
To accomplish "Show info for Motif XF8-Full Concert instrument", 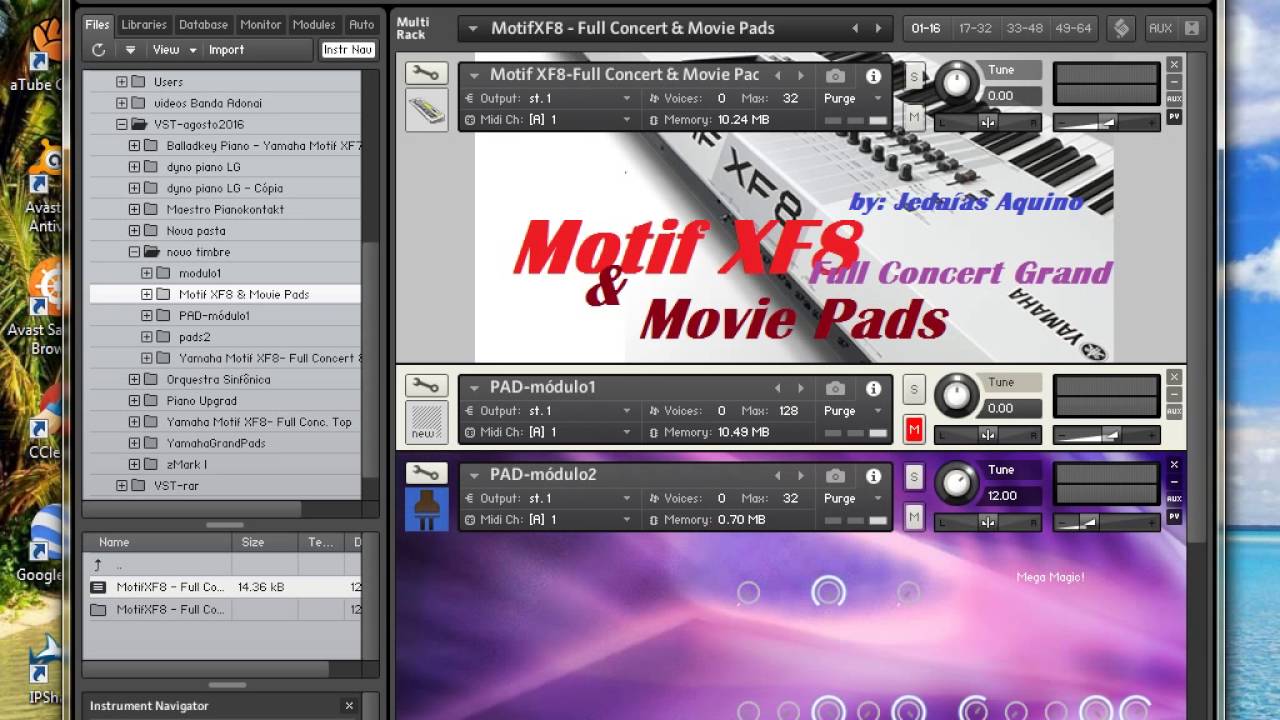I will point(873,76).
